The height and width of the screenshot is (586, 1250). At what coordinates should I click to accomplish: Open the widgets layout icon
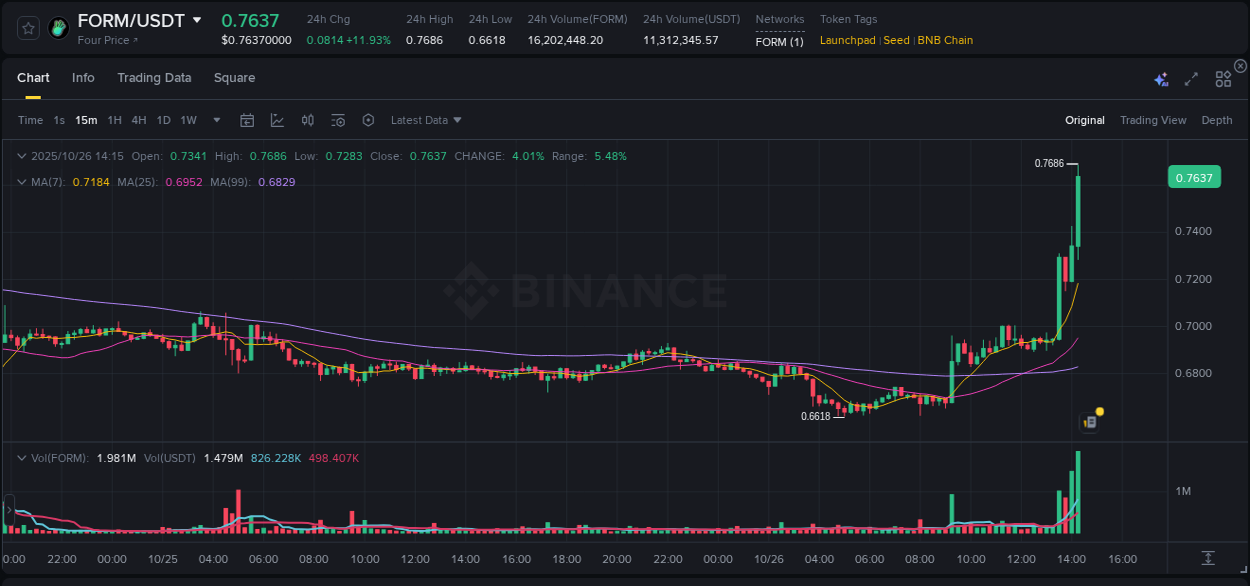[x=1222, y=77]
